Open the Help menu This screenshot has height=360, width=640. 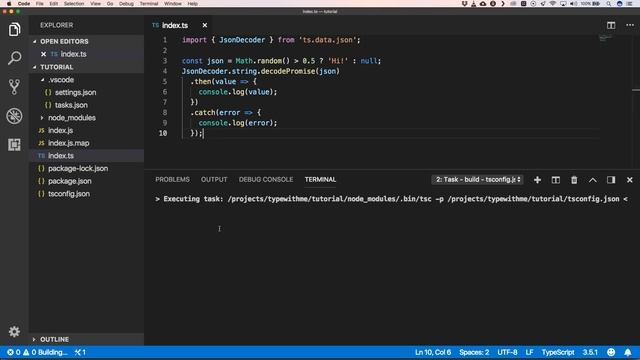193,4
